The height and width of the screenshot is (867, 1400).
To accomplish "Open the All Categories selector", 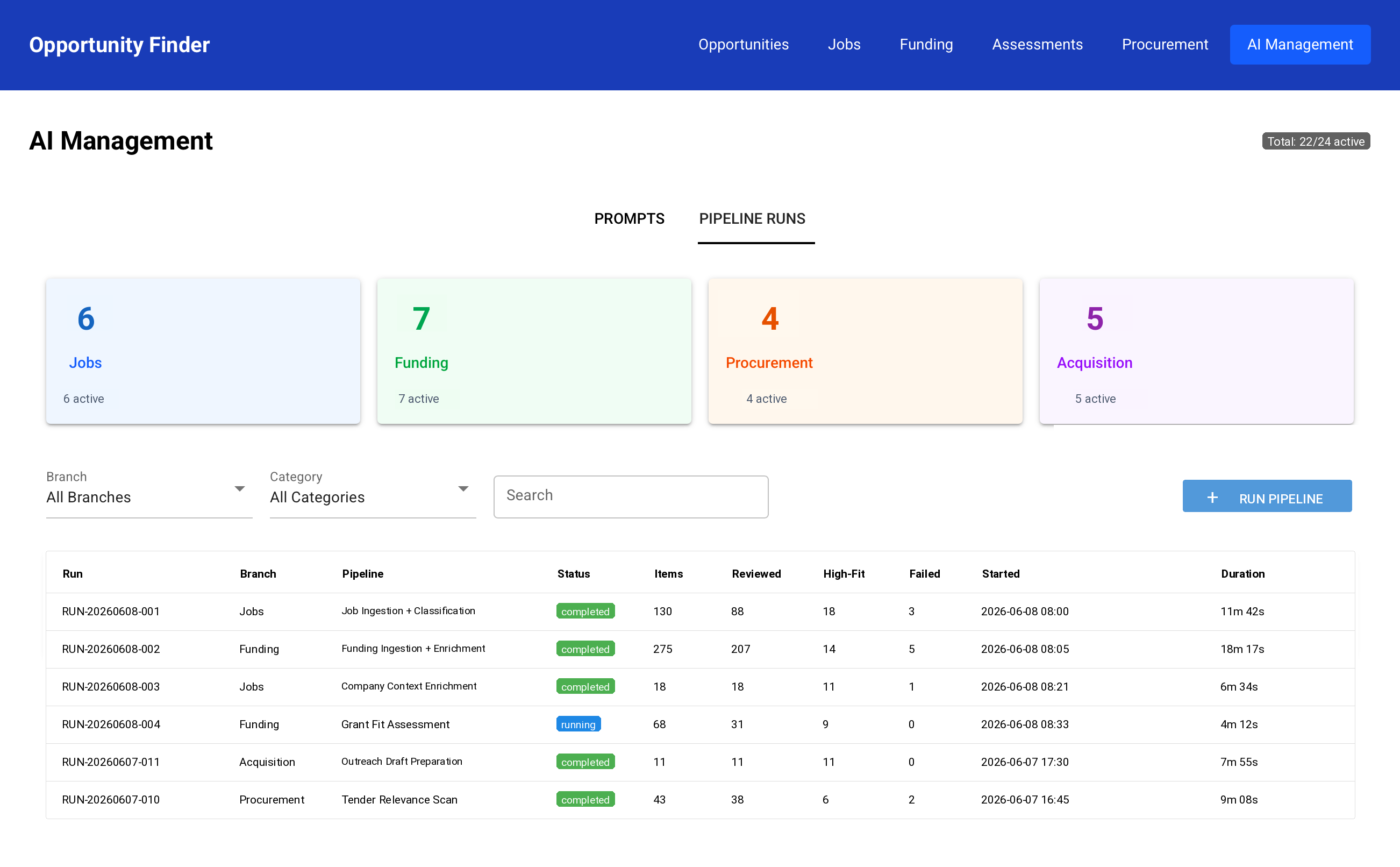I will [x=373, y=496].
